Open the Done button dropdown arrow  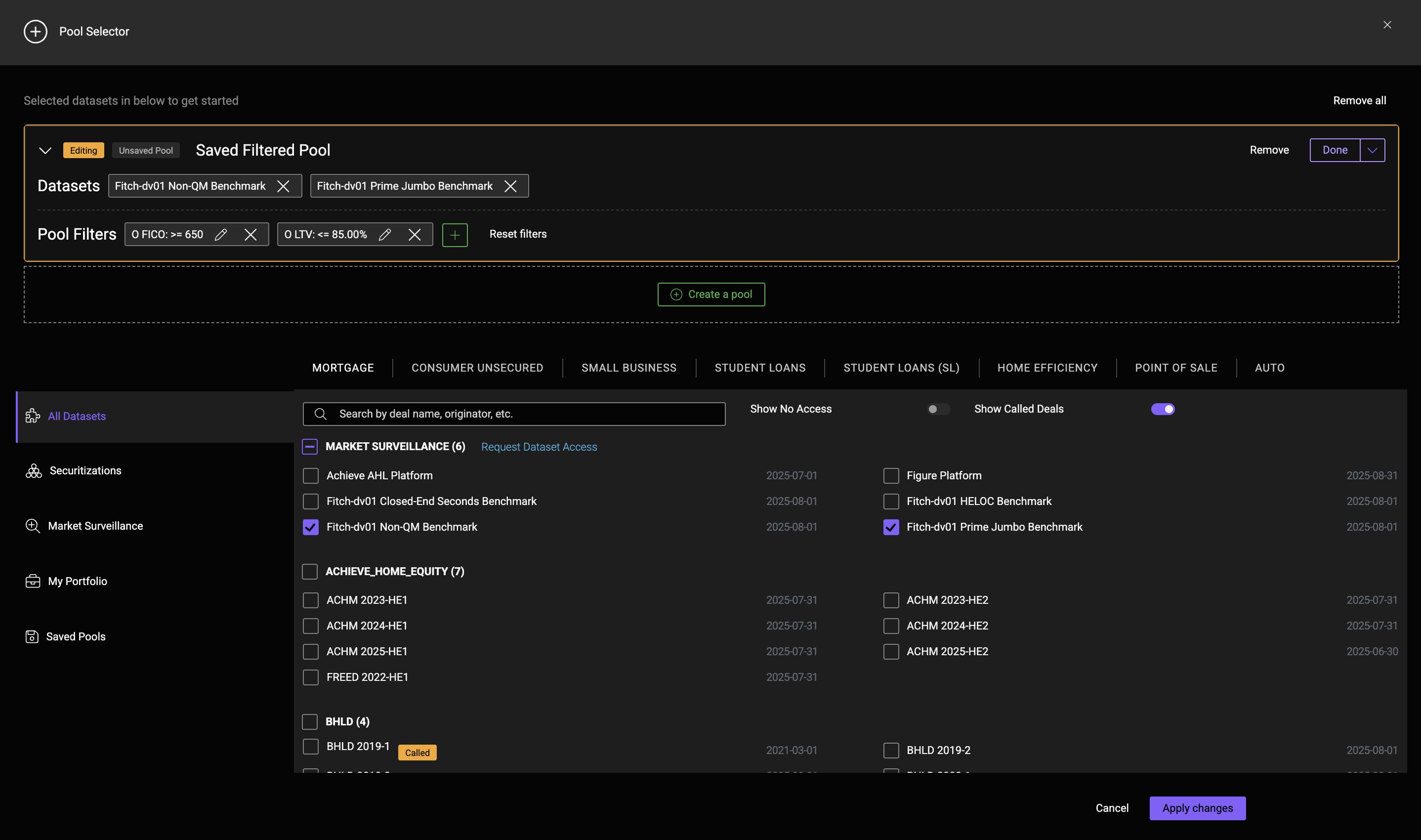click(x=1372, y=150)
